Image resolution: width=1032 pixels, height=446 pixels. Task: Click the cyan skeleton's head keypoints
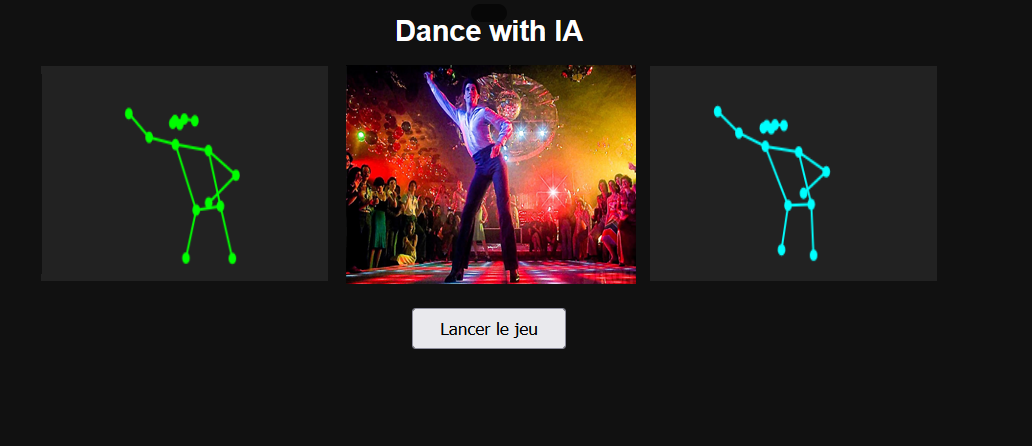(x=773, y=126)
